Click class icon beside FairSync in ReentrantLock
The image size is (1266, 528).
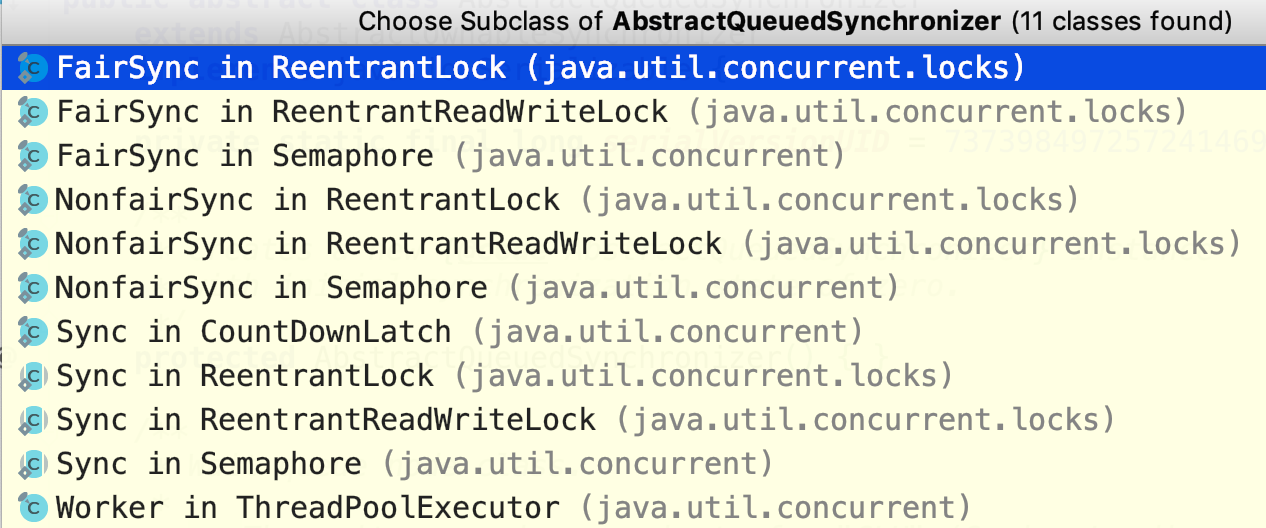[x=33, y=68]
